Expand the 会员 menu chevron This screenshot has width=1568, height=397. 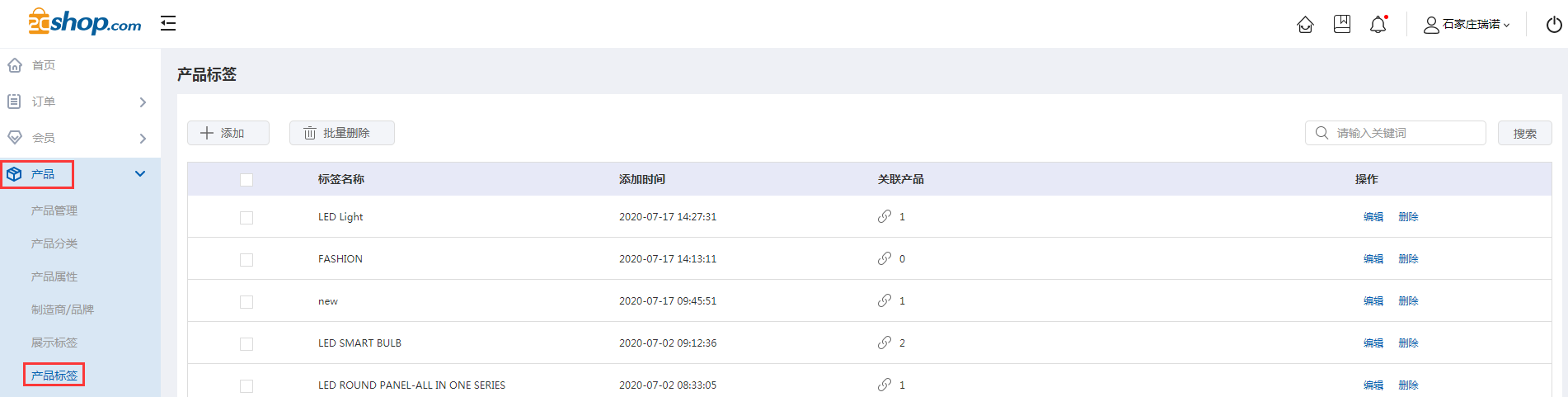click(x=143, y=139)
